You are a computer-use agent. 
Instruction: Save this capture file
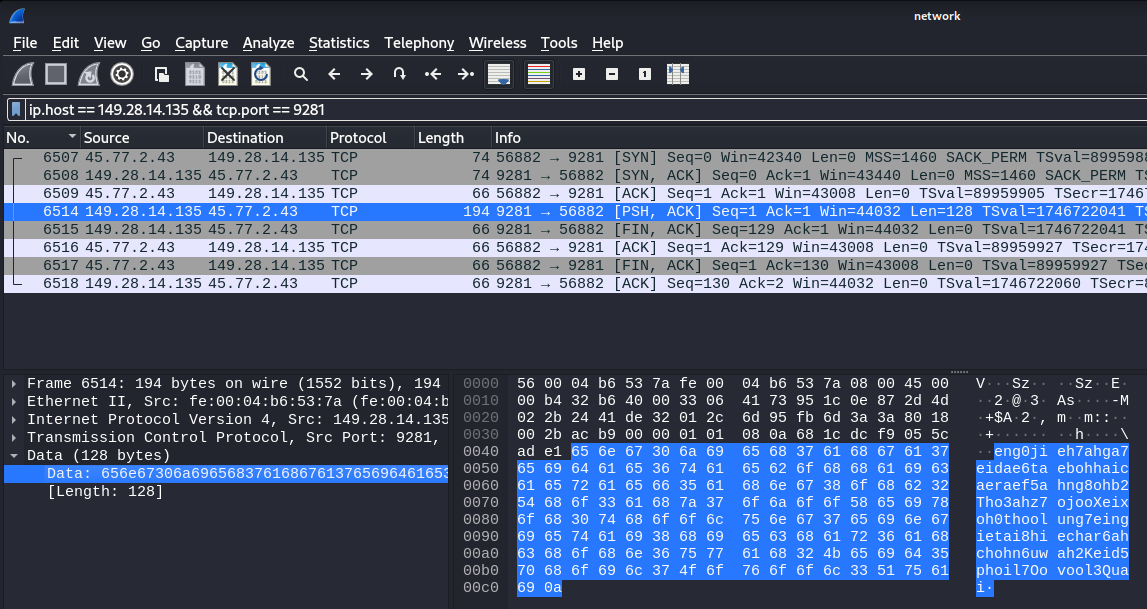pyautogui.click(x=195, y=74)
